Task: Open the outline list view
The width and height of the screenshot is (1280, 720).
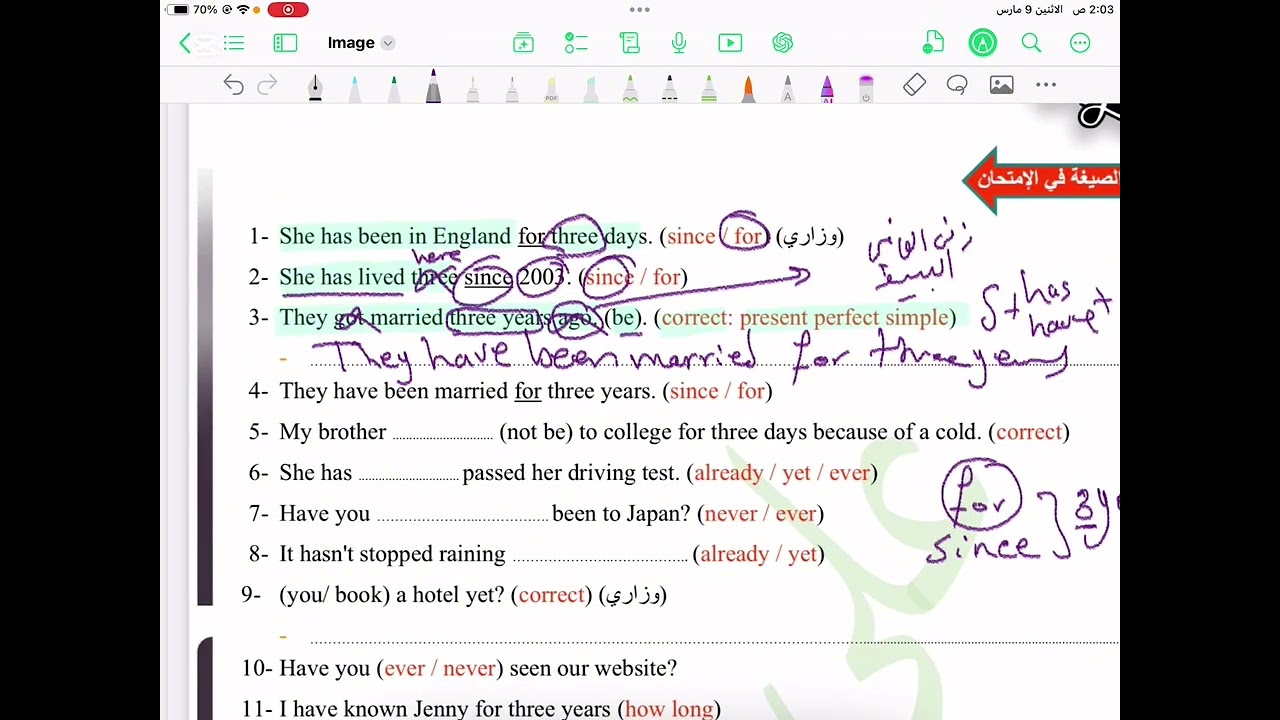Action: click(x=234, y=43)
